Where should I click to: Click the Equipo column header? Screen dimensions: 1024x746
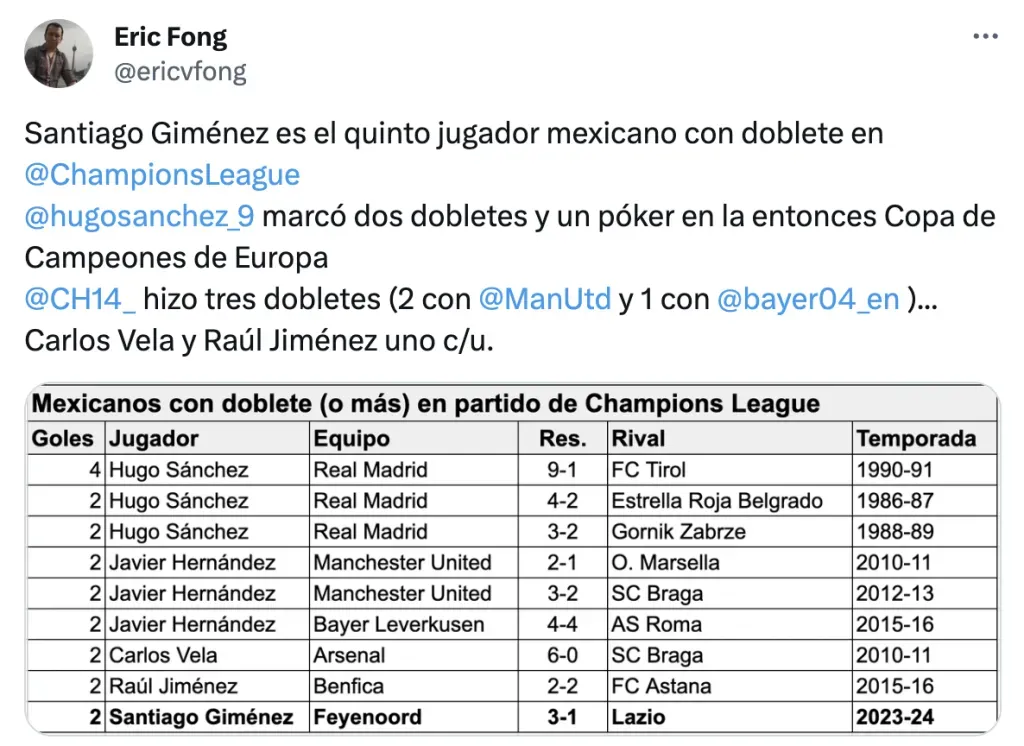pos(351,438)
